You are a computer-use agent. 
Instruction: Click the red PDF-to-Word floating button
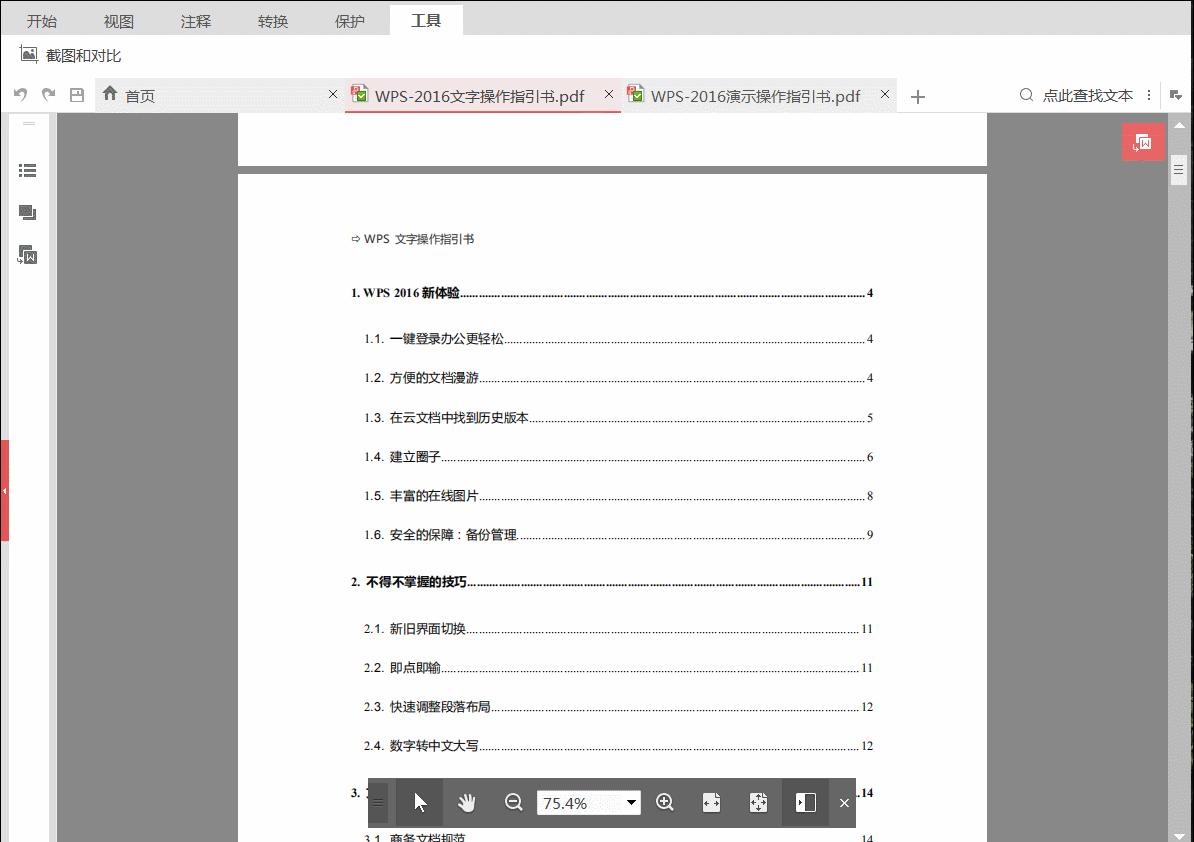click(x=1143, y=142)
